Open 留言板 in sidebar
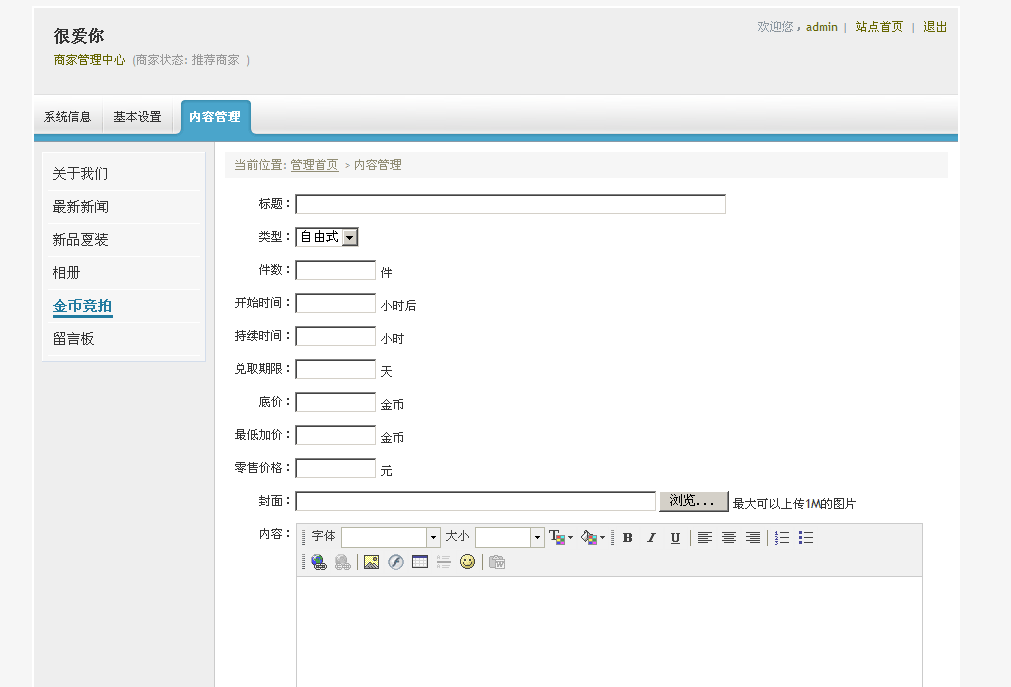The width and height of the screenshot is (1011, 687). pos(74,339)
